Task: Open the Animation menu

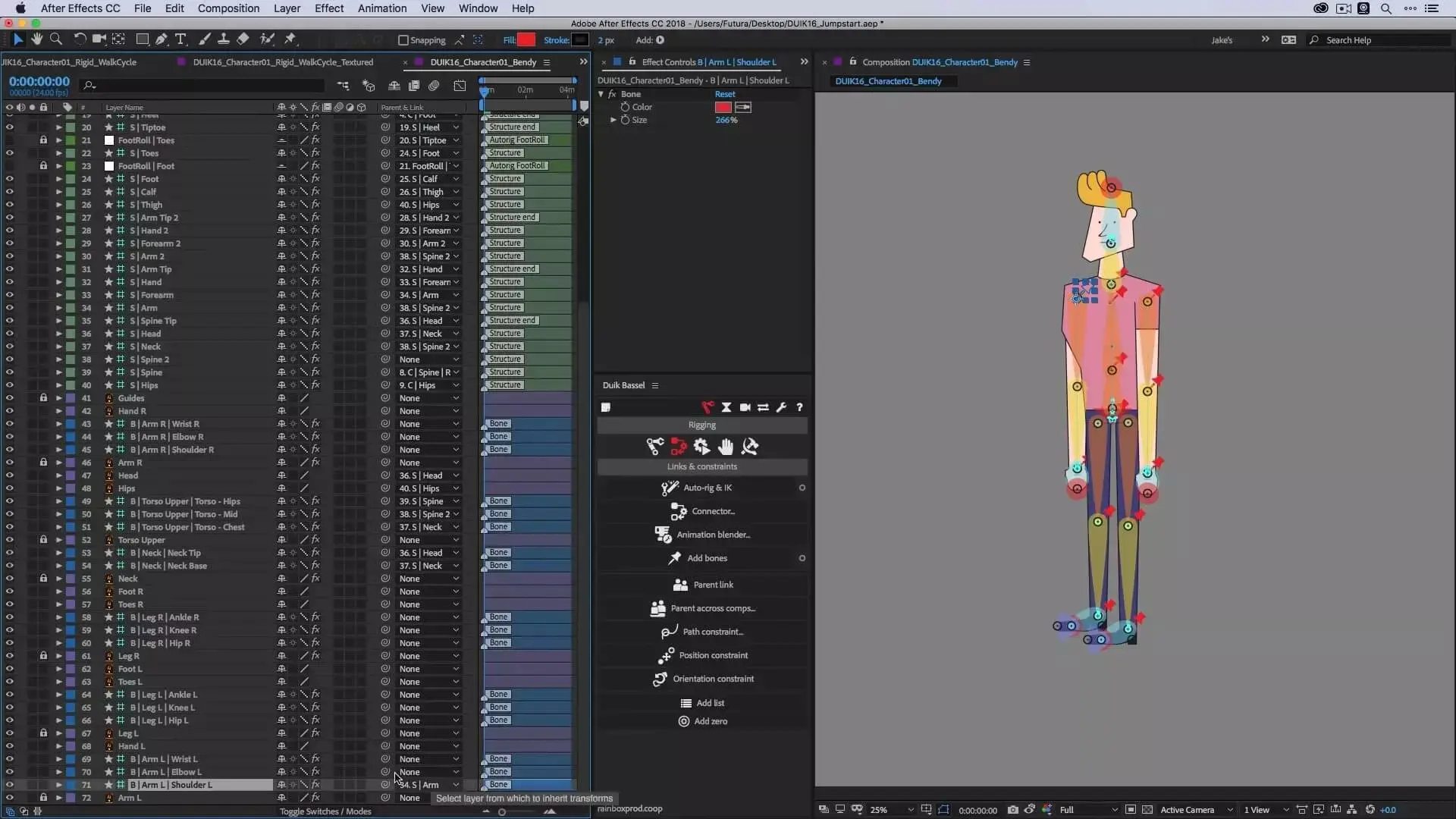Action: (x=382, y=8)
